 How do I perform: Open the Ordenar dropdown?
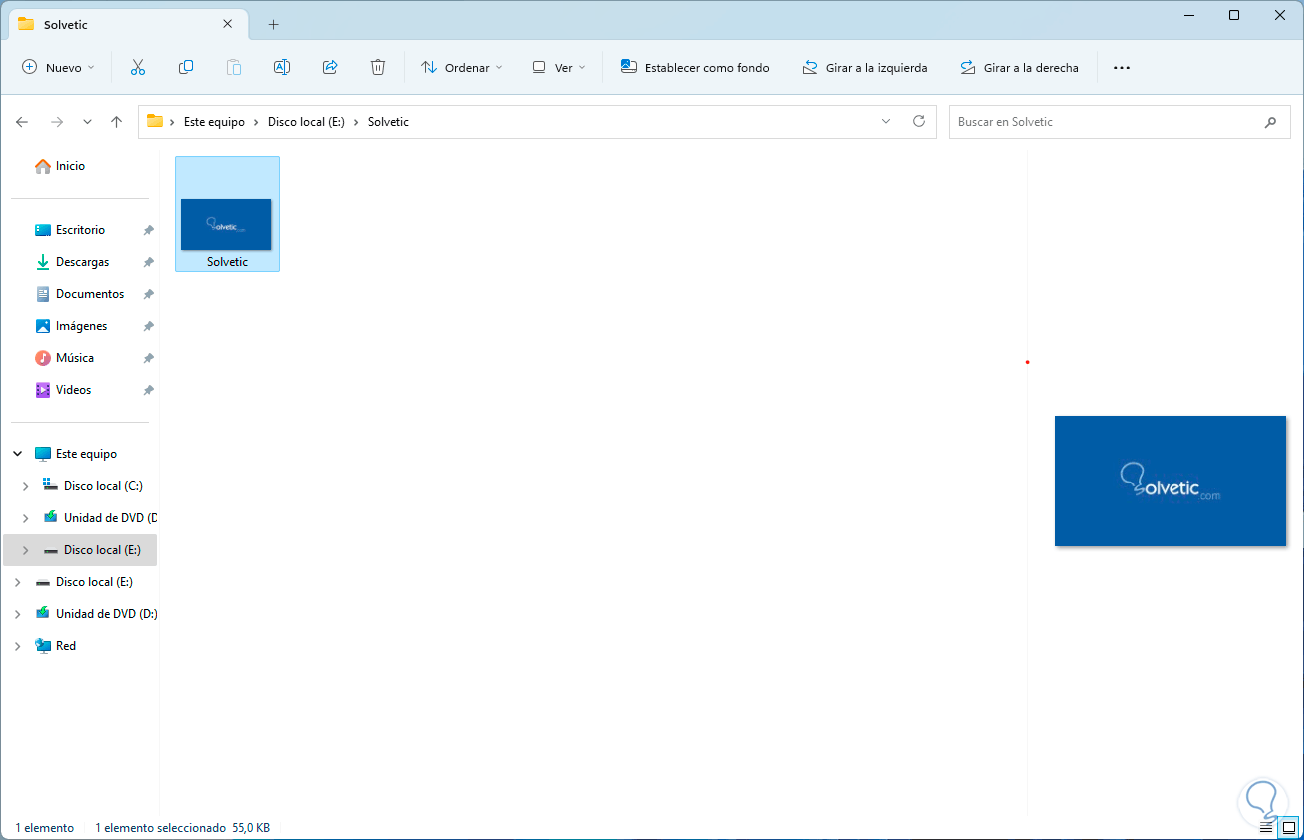point(462,68)
